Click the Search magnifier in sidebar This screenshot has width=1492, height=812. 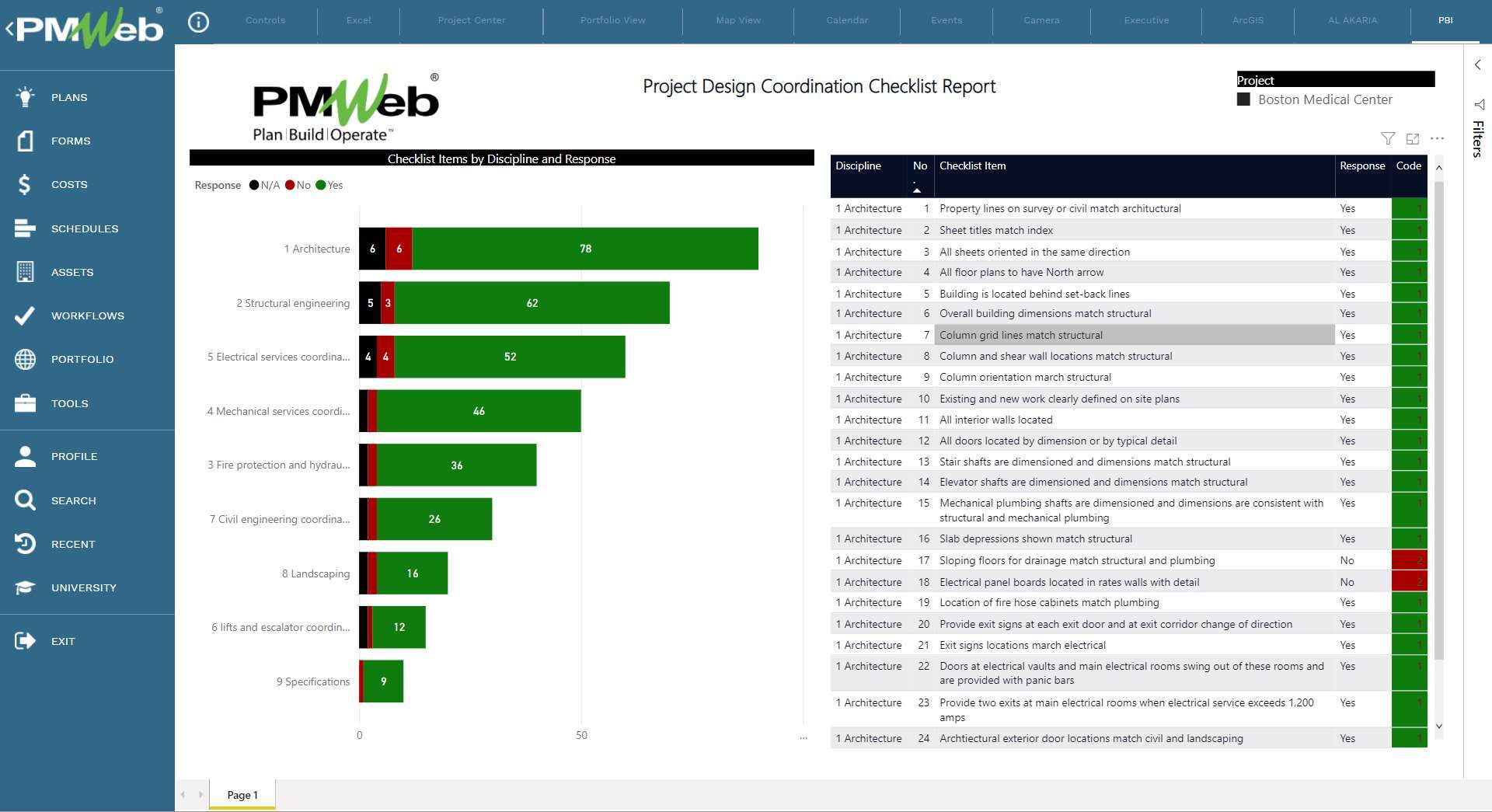(x=24, y=500)
